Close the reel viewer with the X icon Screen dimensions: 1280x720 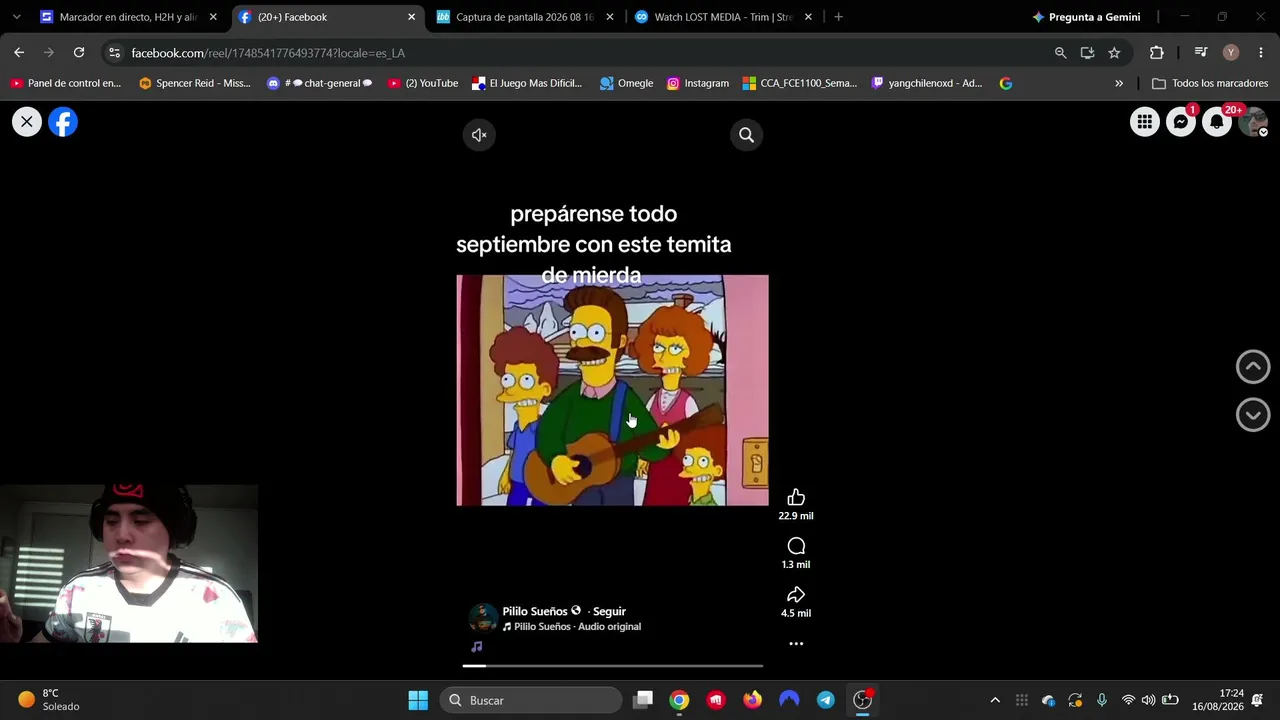27,122
